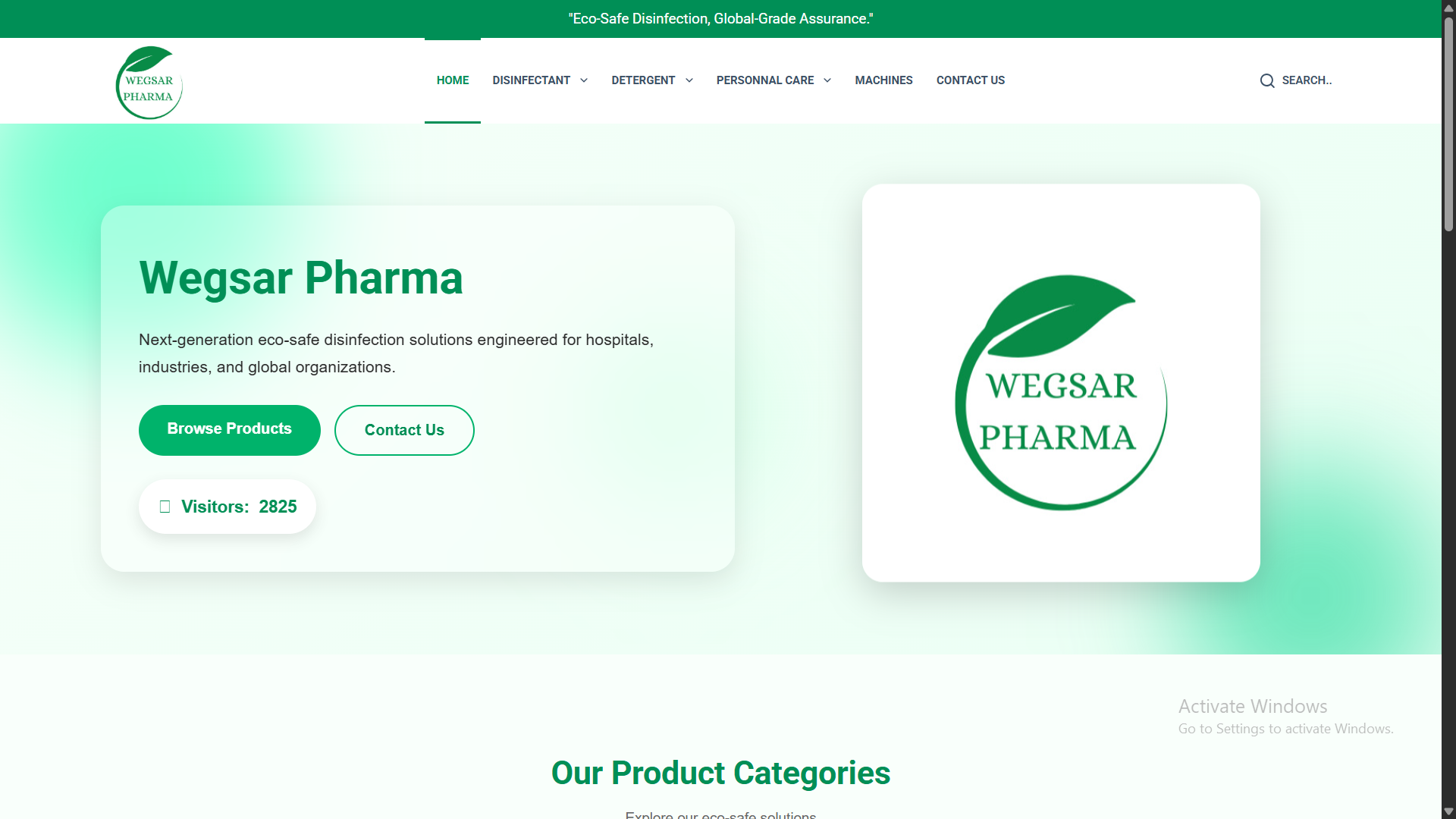Open the Home menu item
This screenshot has height=819, width=1456.
click(453, 80)
